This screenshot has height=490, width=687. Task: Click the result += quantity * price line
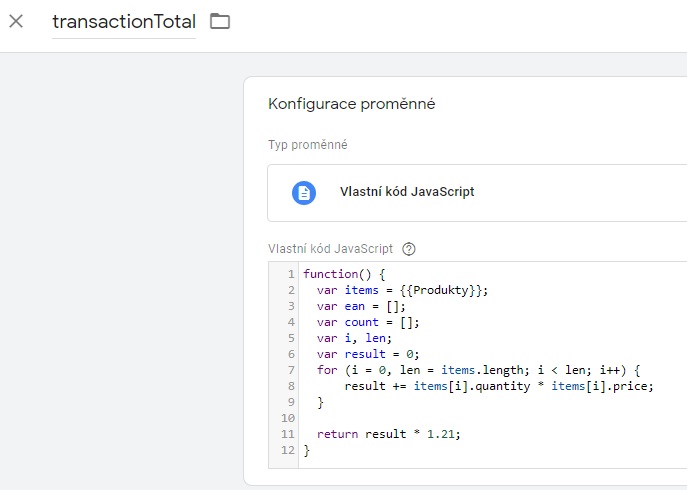[499, 386]
